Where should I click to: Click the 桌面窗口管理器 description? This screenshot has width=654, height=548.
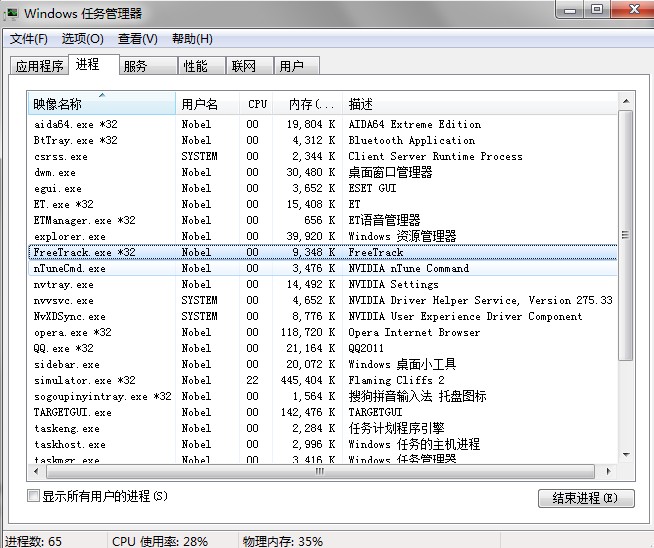click(x=390, y=172)
